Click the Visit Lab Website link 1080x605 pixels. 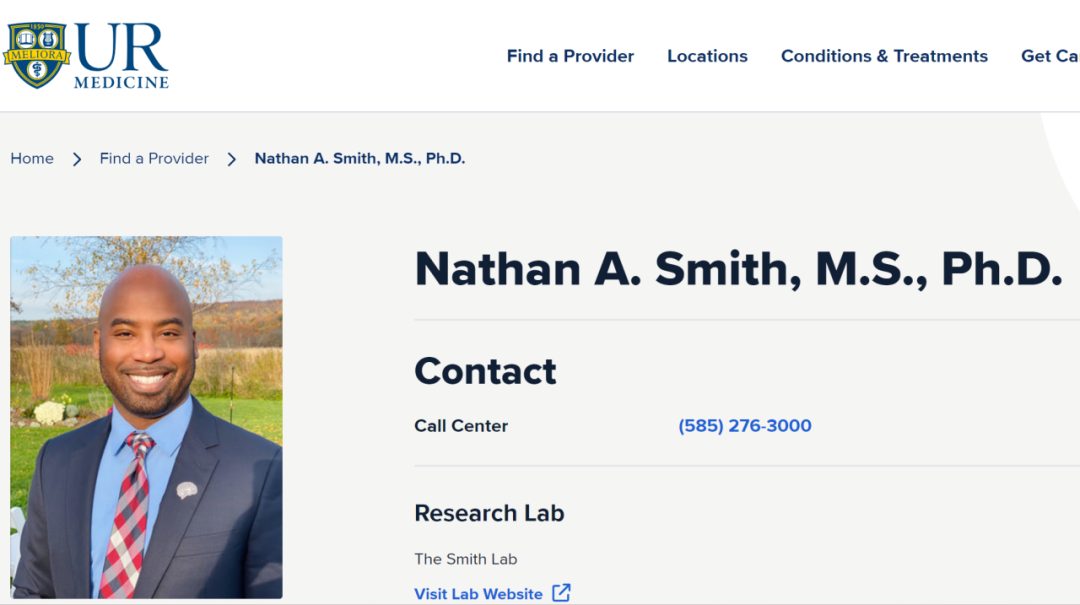click(478, 594)
